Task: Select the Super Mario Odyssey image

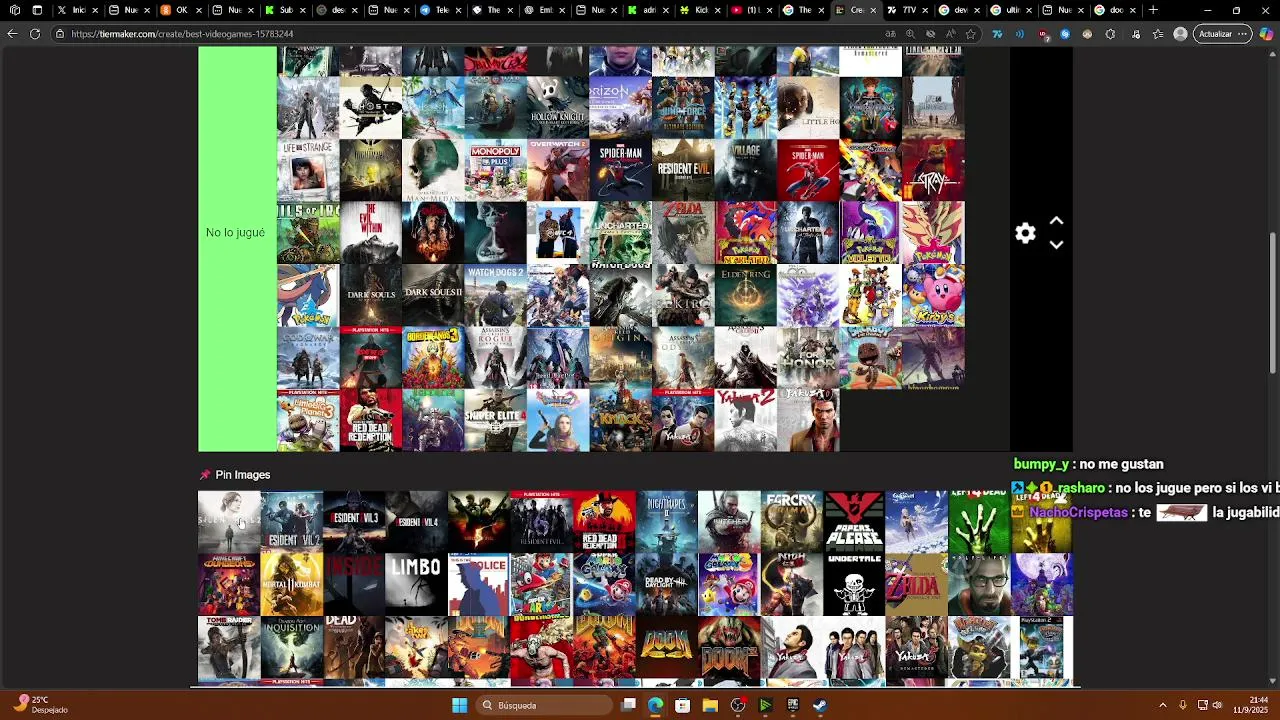Action: (541, 584)
